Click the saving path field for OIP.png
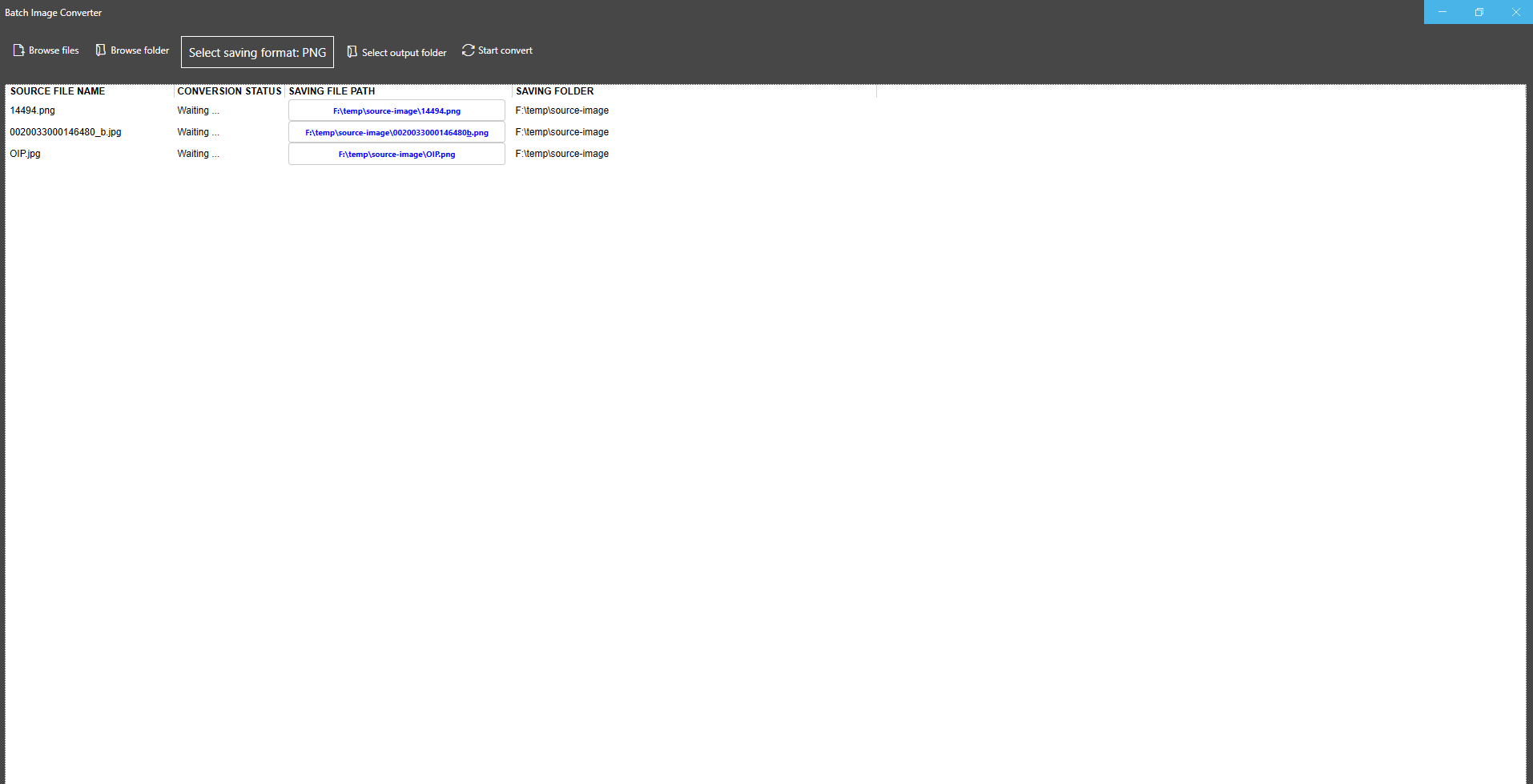The width and height of the screenshot is (1533, 784). 396,154
